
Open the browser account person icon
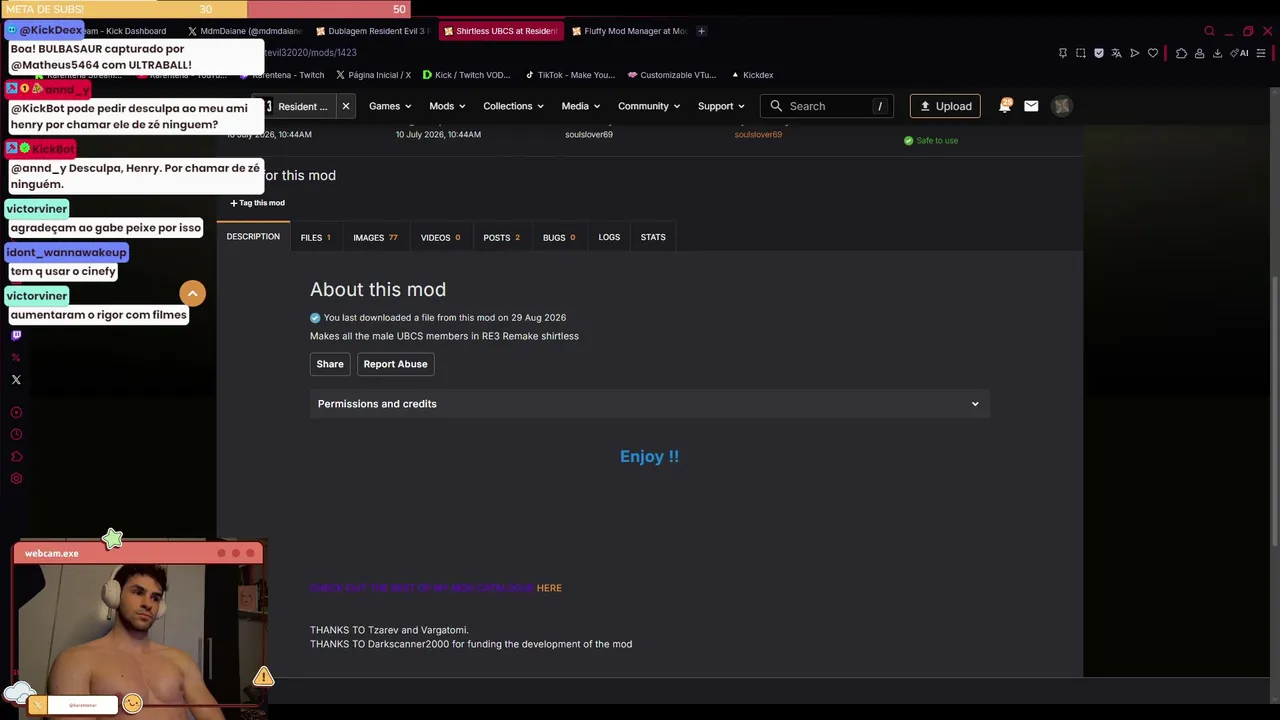tap(1199, 53)
